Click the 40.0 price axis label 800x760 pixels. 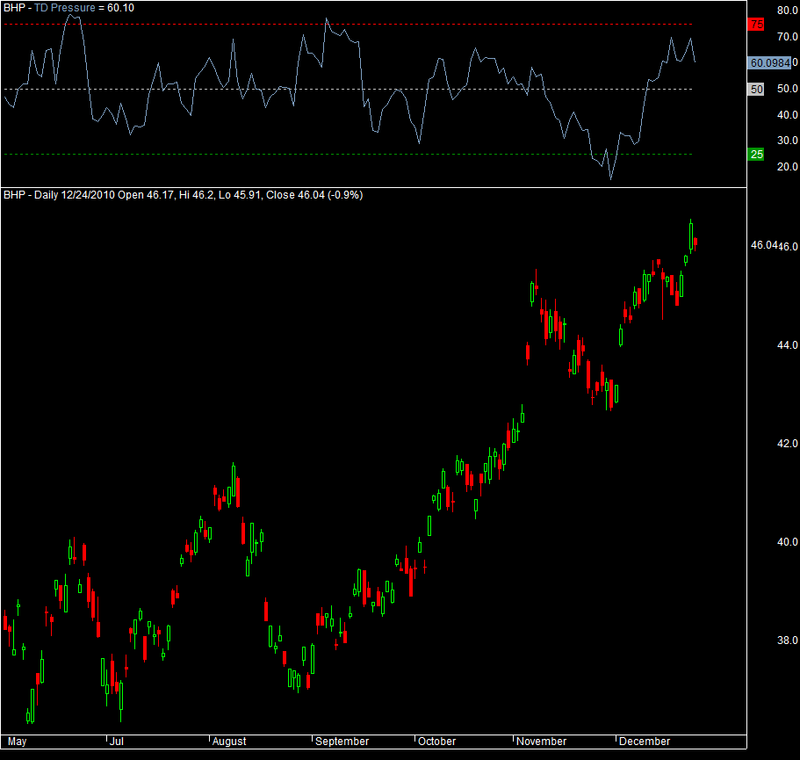pyautogui.click(x=787, y=542)
